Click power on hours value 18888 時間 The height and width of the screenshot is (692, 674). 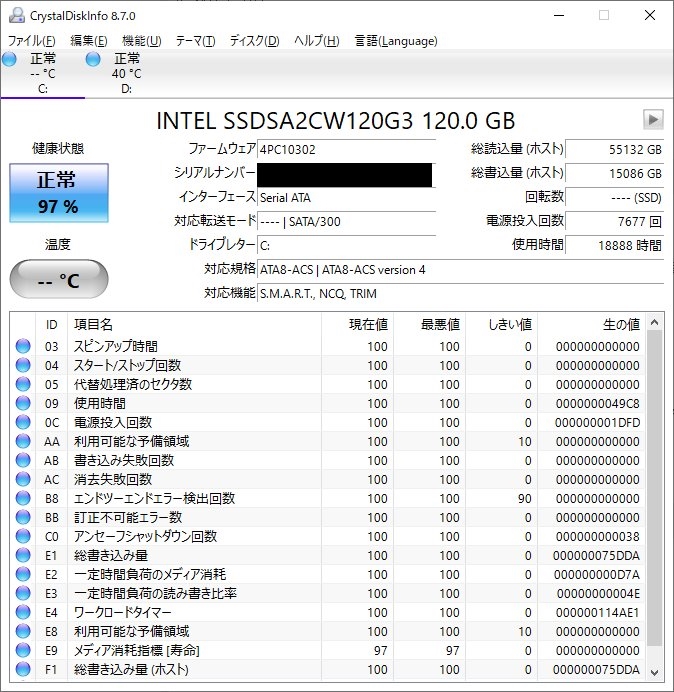(614, 245)
